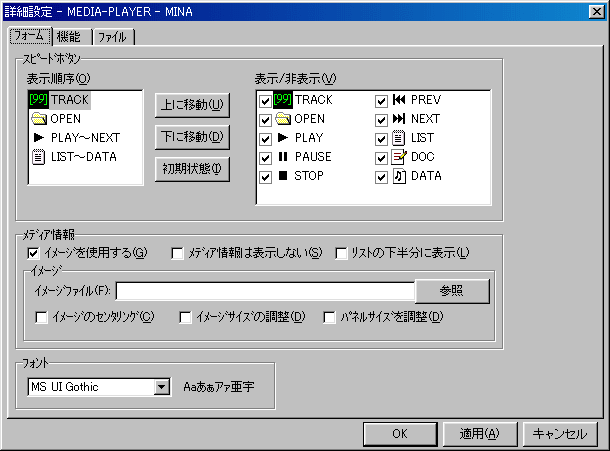Uncheck the PAUSE visibility checkbox
Image resolution: width=610 pixels, height=451 pixels.
coord(265,158)
